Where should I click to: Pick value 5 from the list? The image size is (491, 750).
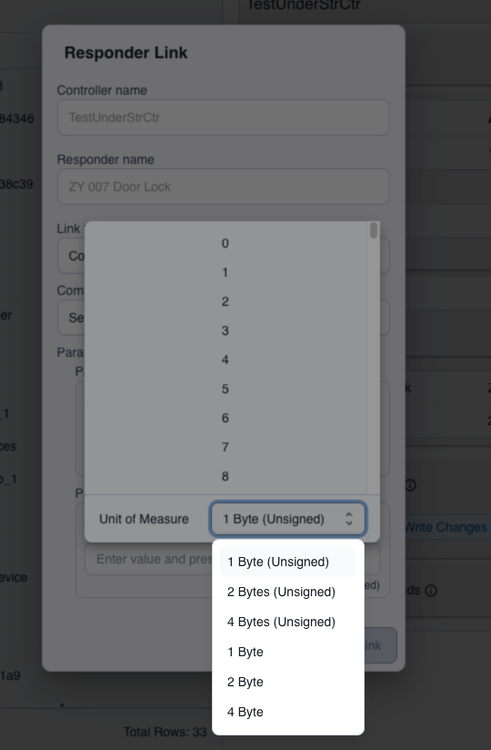click(x=225, y=389)
